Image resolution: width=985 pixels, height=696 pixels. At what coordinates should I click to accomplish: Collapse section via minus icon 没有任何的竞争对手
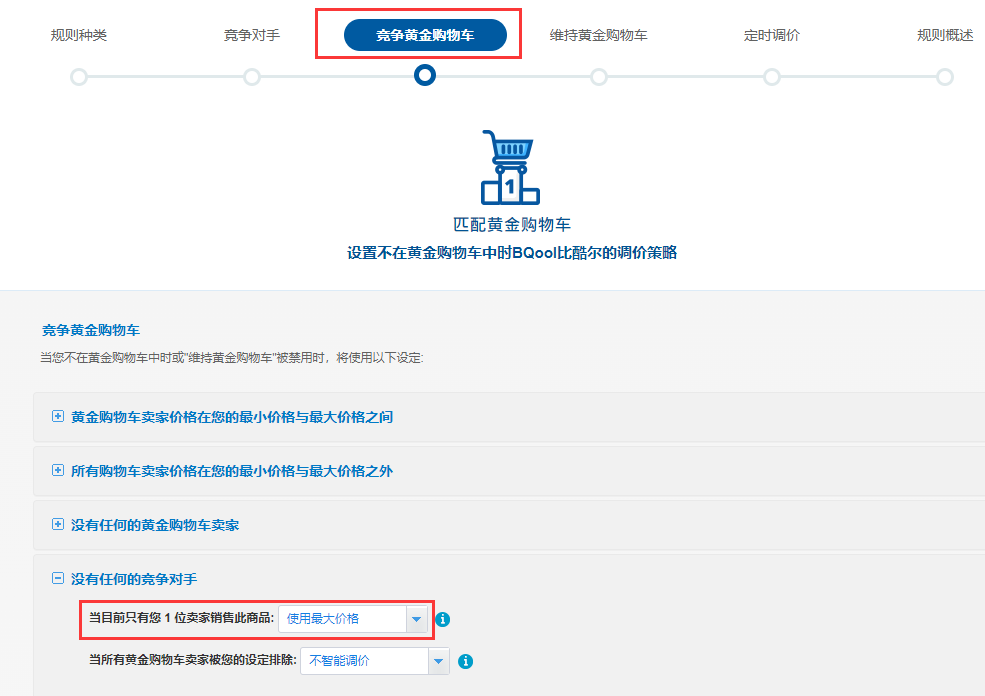[x=58, y=579]
